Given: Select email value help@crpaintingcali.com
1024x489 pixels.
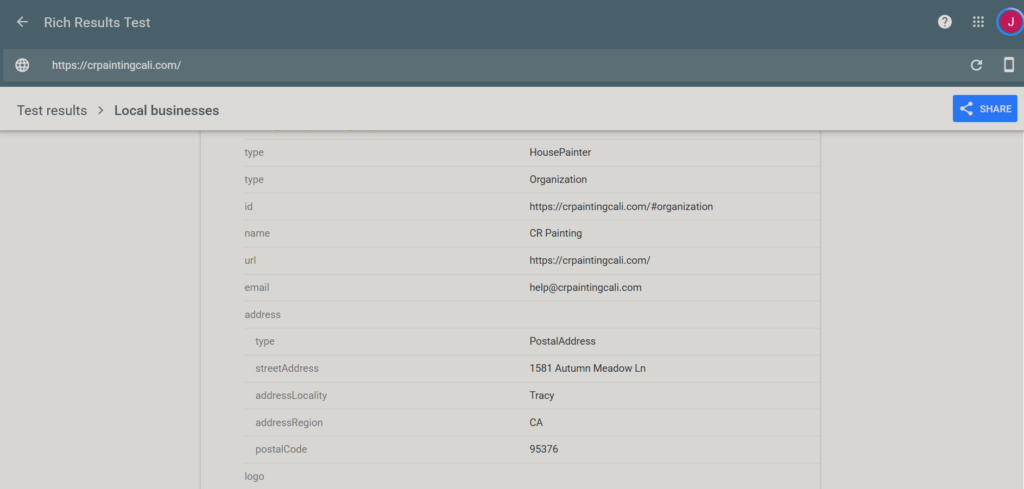Looking at the screenshot, I should (585, 287).
